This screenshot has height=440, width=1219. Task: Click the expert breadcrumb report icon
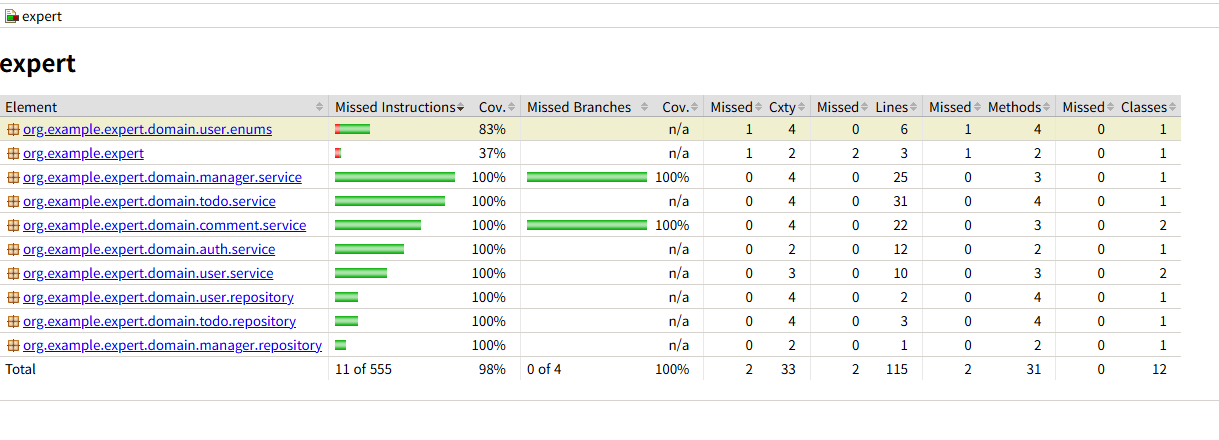click(13, 17)
